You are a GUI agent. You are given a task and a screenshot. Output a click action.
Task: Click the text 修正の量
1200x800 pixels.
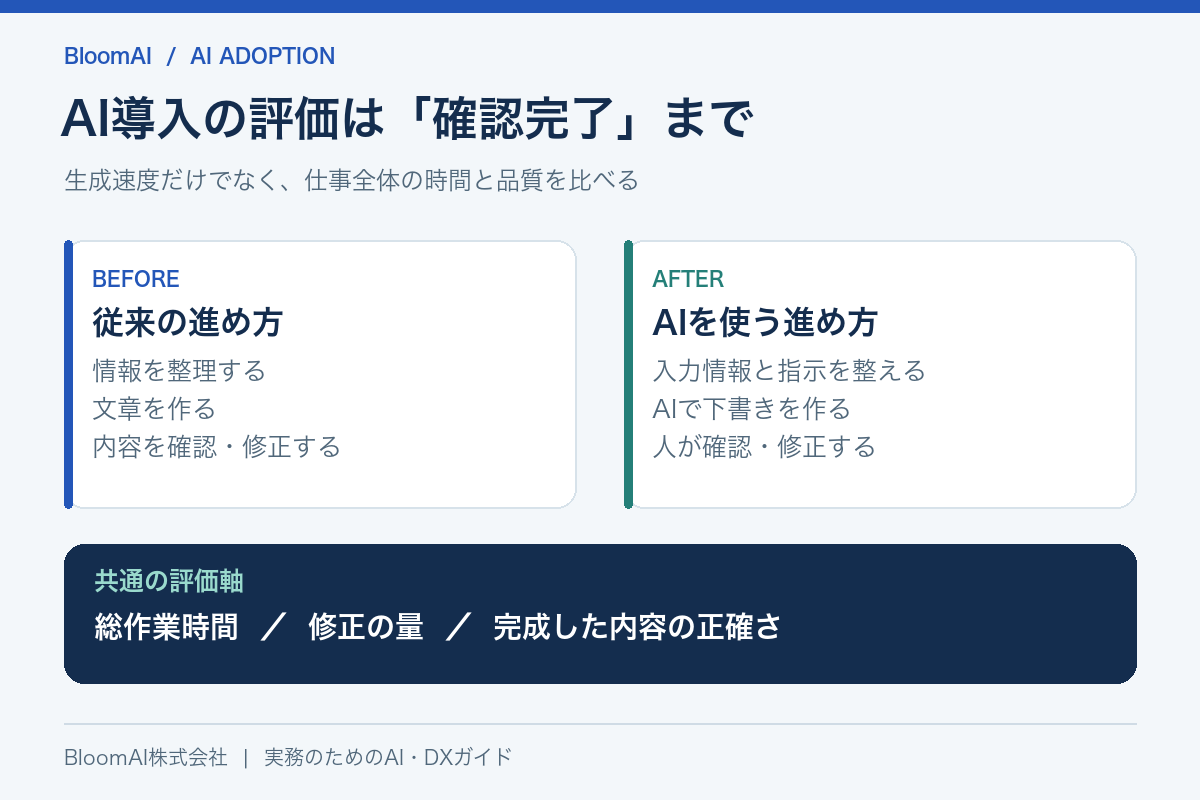pos(366,627)
